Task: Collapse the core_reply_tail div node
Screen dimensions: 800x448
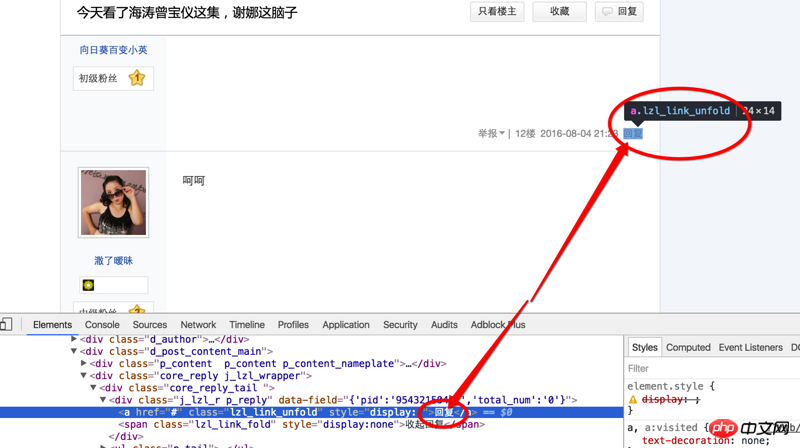Action: coord(93,388)
